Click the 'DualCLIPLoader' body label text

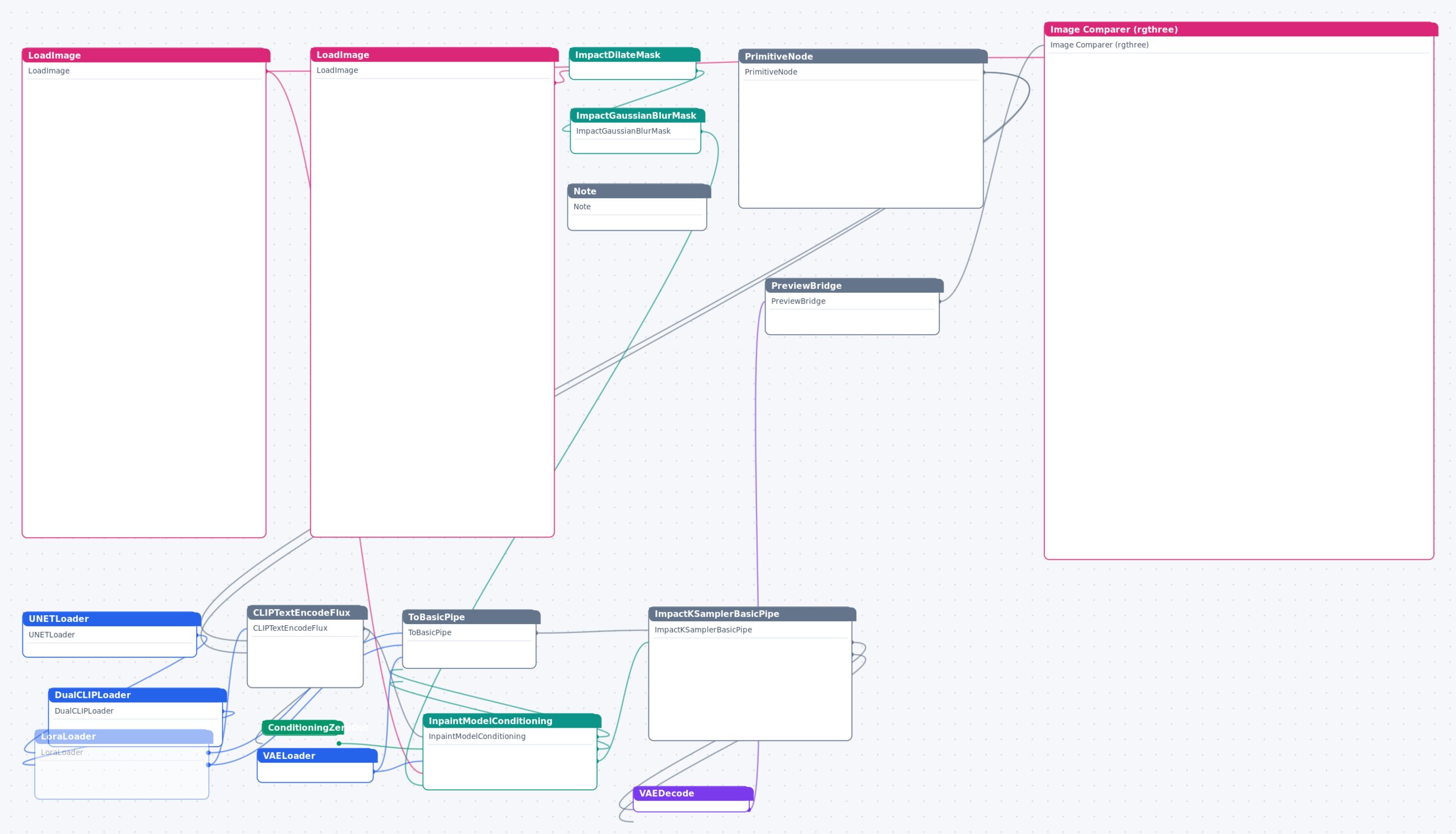(83, 710)
